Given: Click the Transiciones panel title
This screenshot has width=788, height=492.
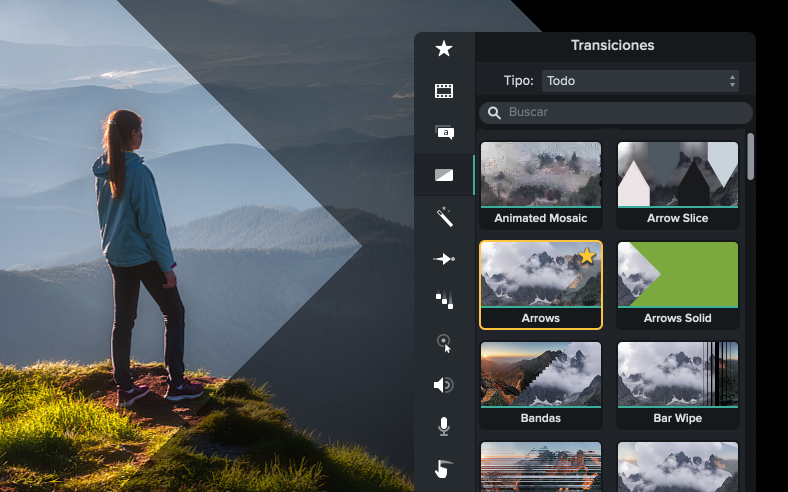Looking at the screenshot, I should click(x=613, y=45).
